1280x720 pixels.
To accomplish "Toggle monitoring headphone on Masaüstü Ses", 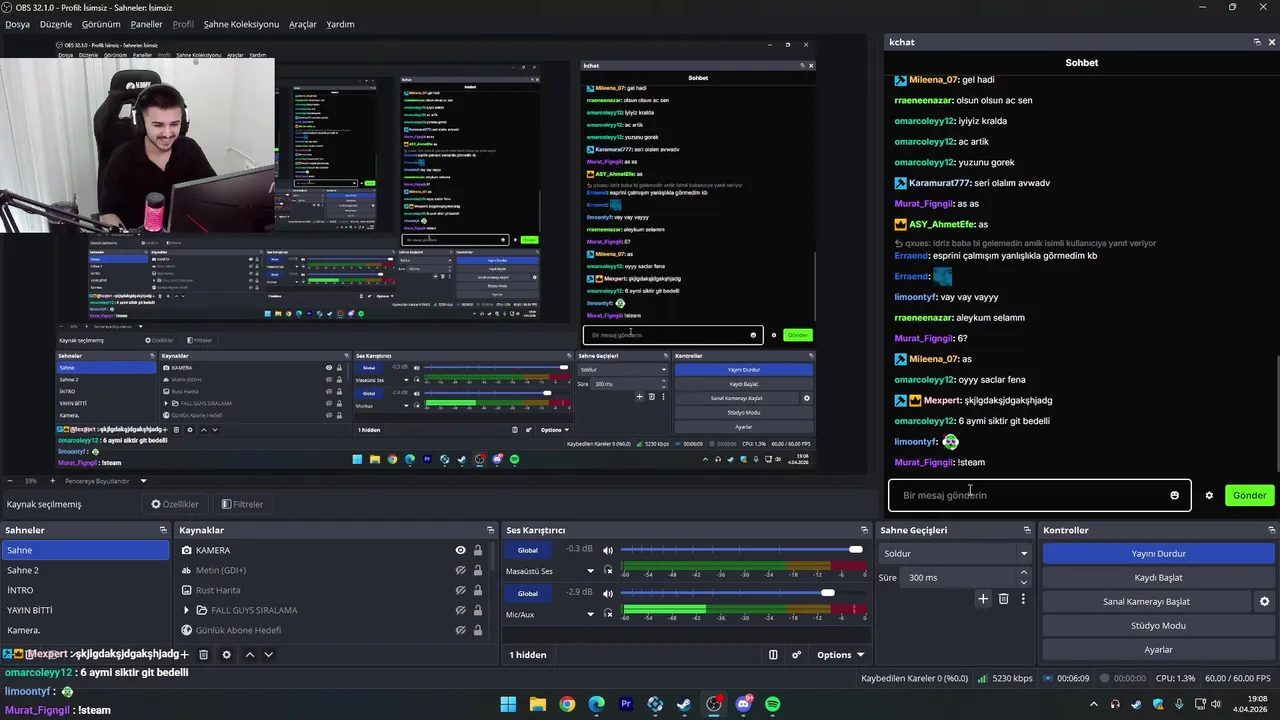I will coord(607,570).
